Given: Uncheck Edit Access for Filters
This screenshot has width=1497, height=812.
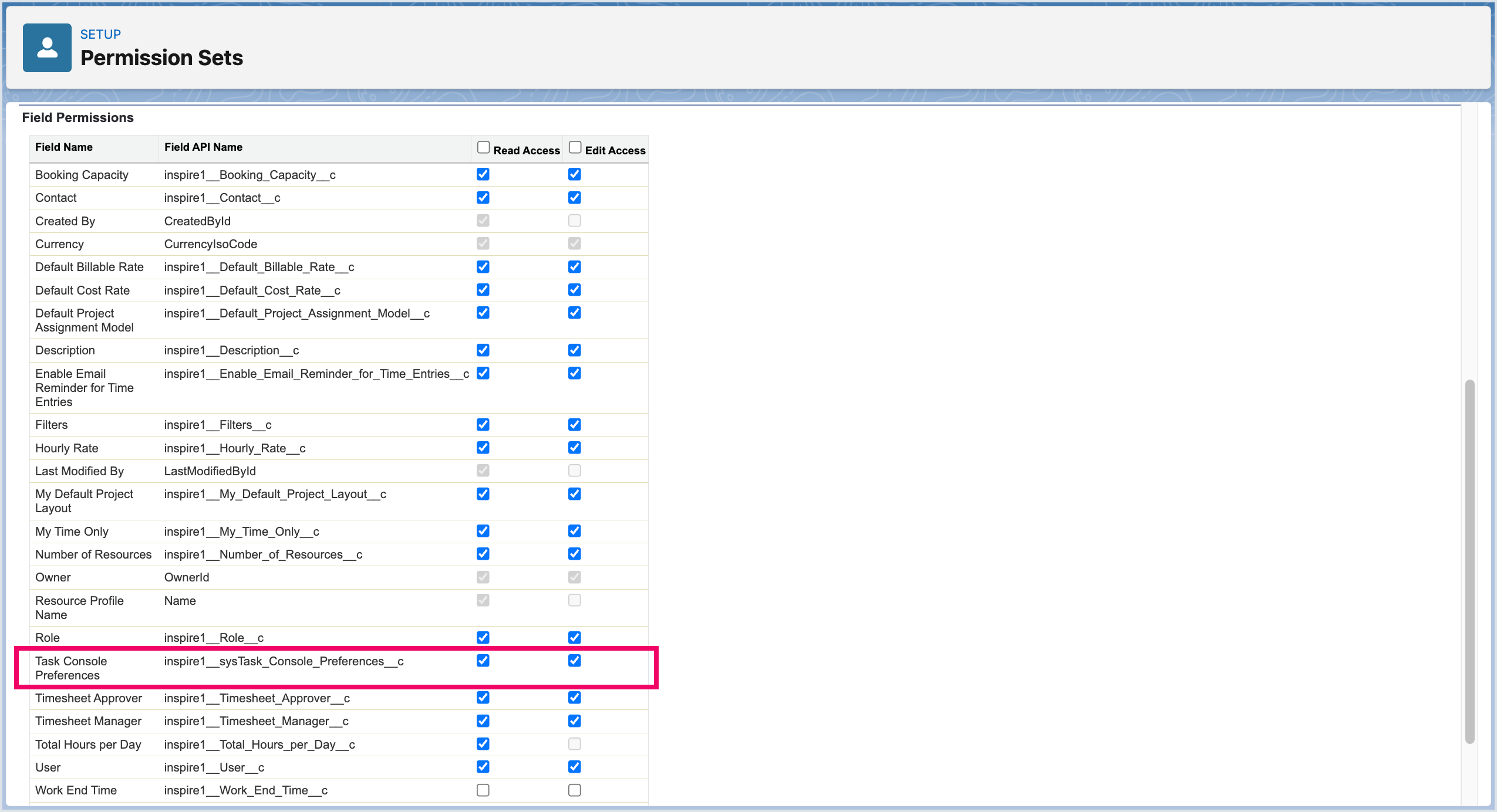Looking at the screenshot, I should point(575,424).
